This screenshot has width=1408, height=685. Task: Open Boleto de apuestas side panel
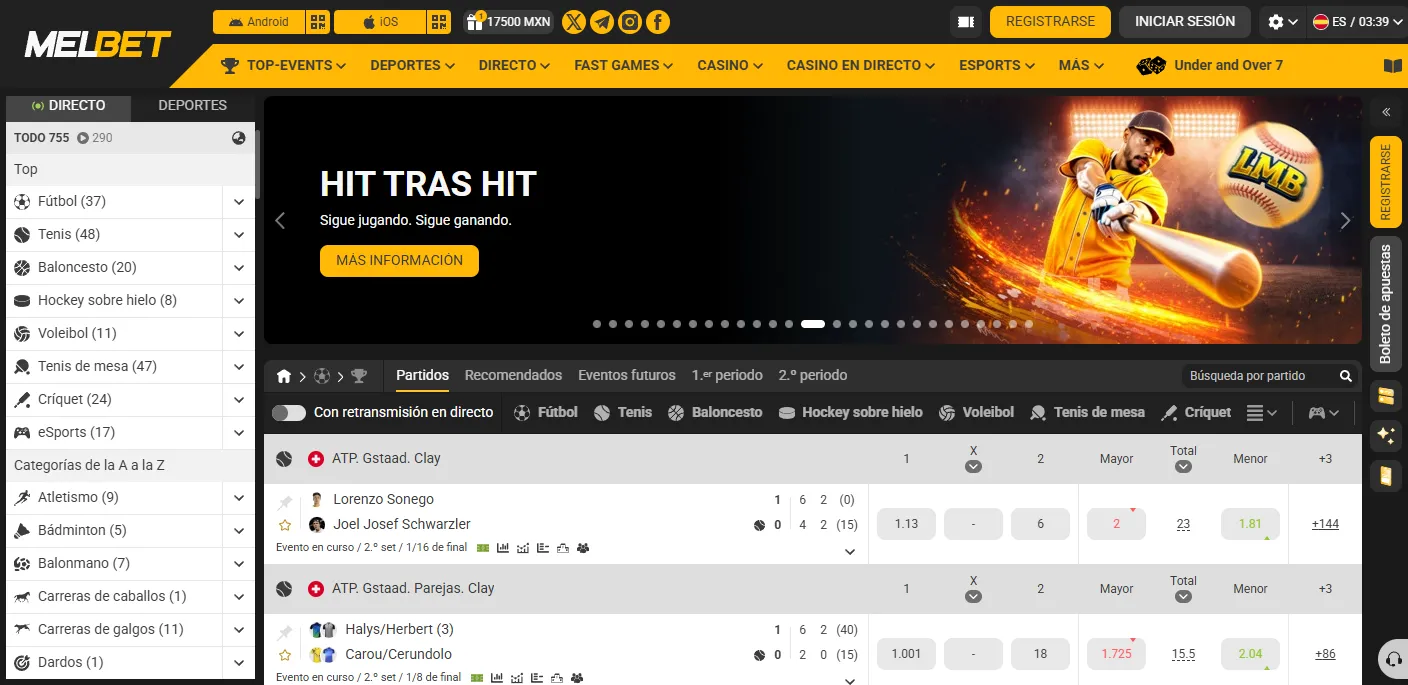pos(1386,304)
